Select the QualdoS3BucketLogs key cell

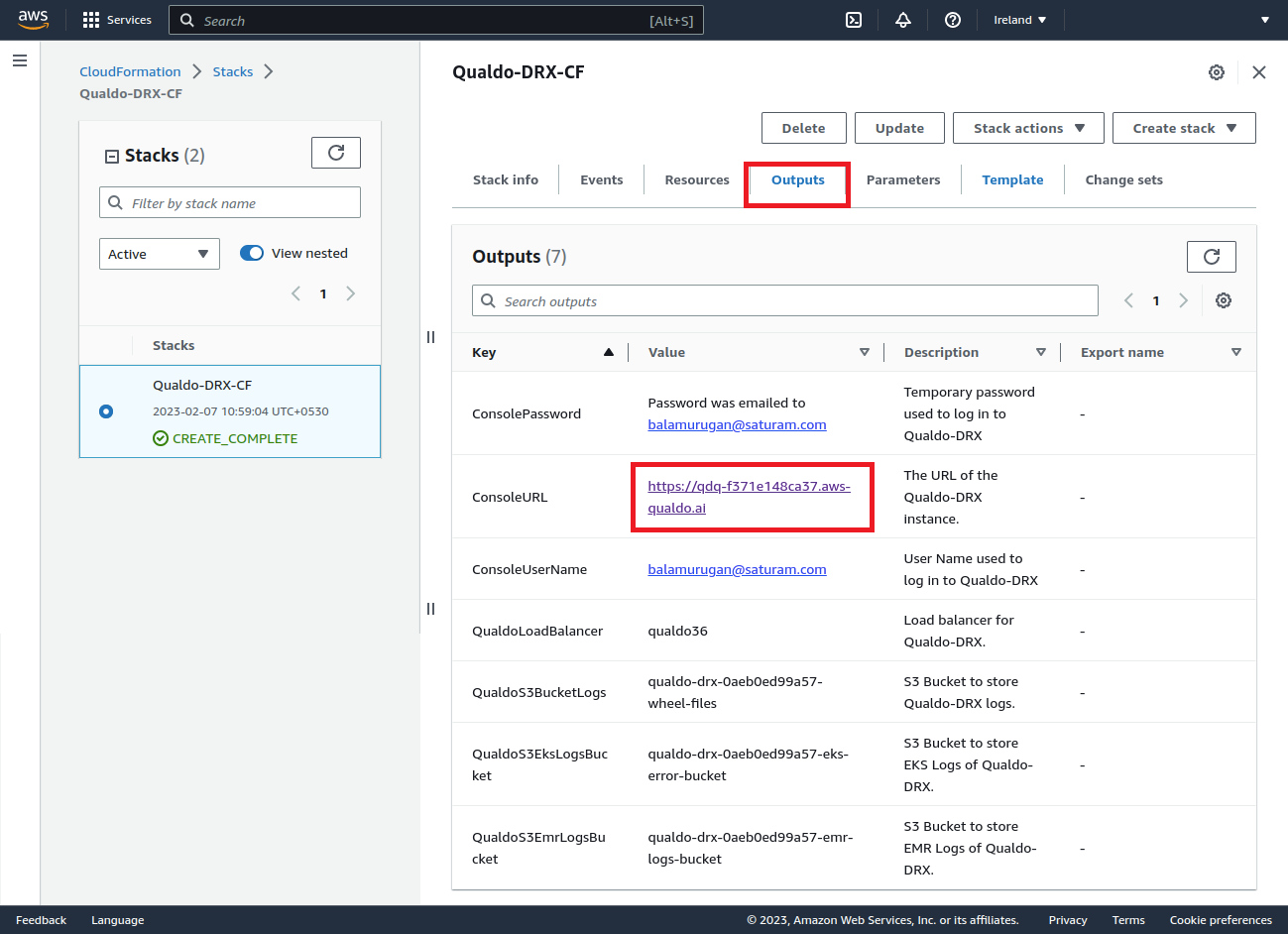(539, 692)
